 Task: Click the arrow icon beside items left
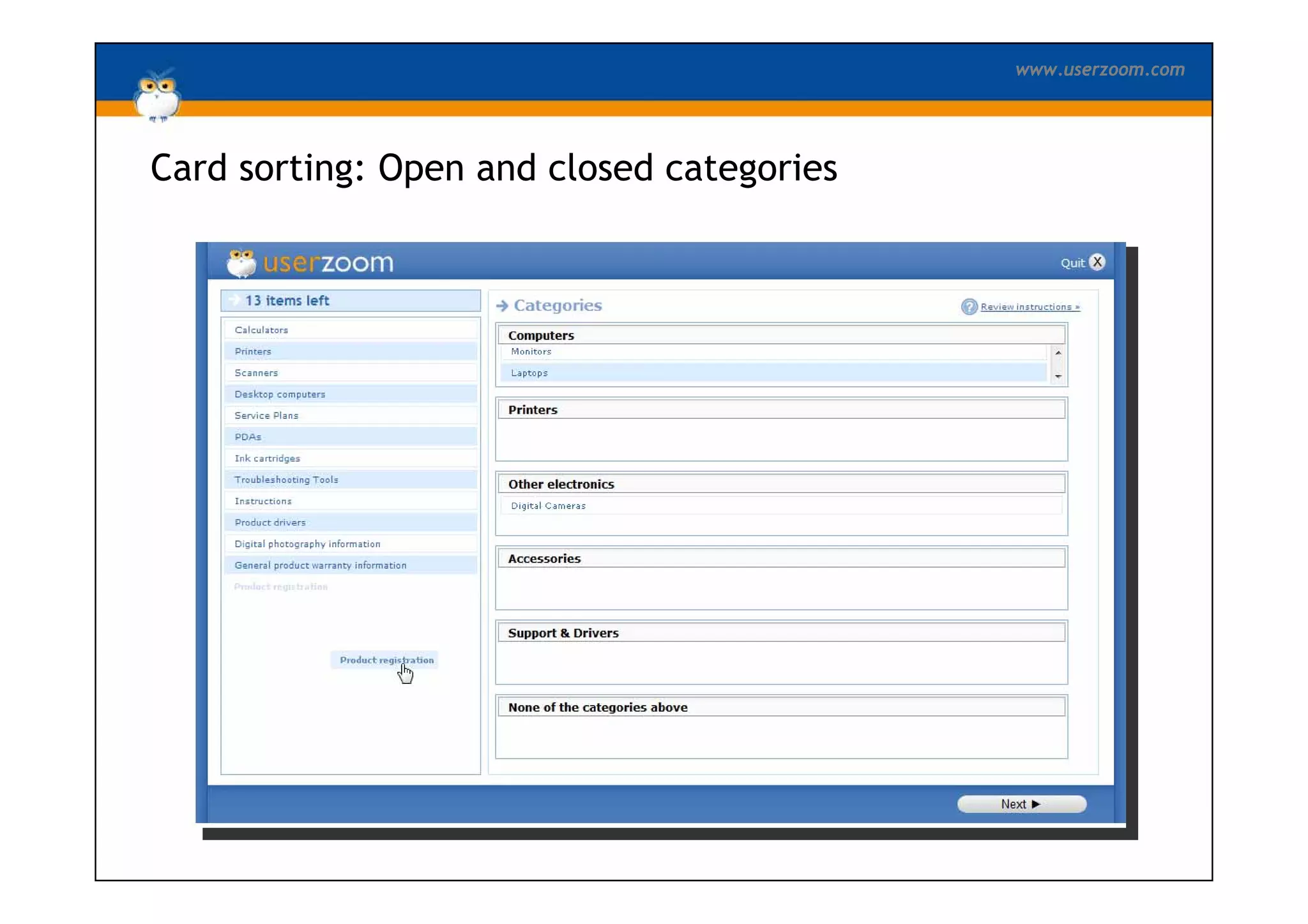[x=234, y=300]
